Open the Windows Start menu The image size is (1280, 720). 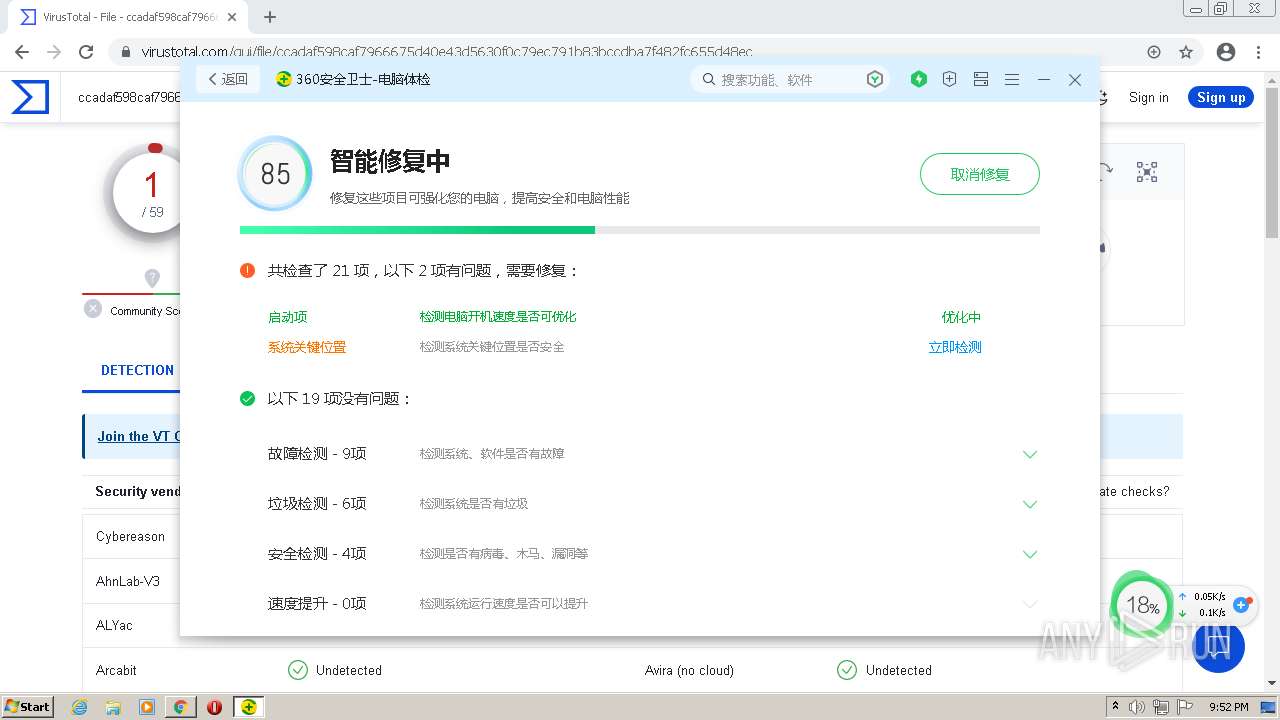(28, 706)
